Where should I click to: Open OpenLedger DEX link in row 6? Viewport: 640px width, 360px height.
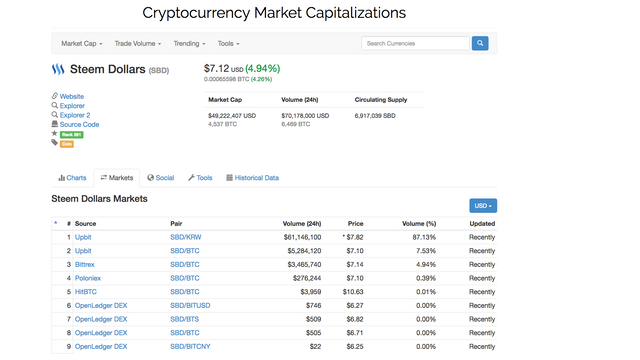(101, 306)
